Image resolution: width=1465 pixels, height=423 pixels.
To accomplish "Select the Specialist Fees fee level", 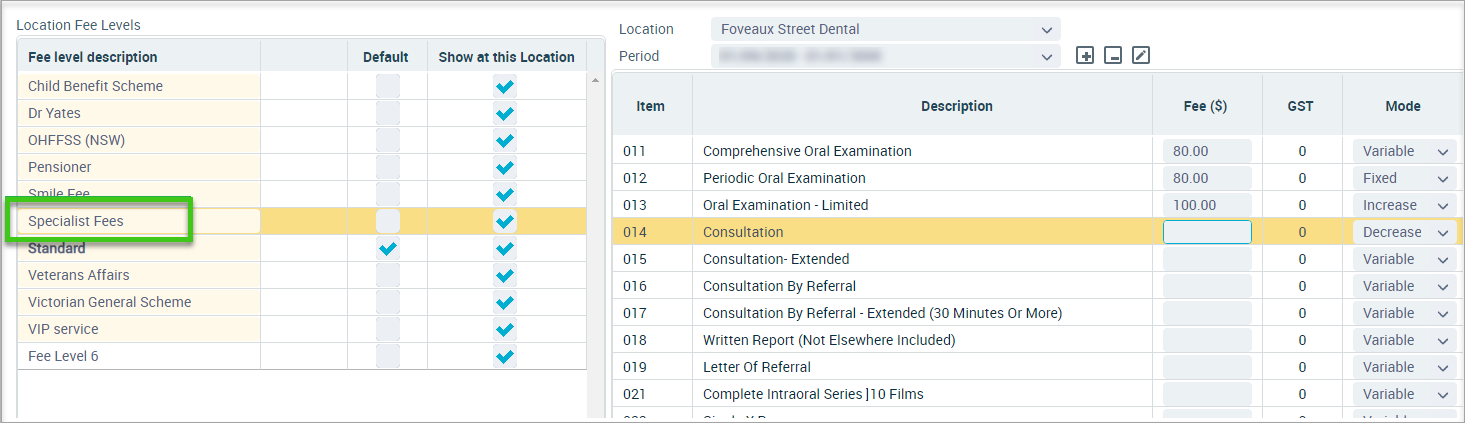I will coord(139,221).
